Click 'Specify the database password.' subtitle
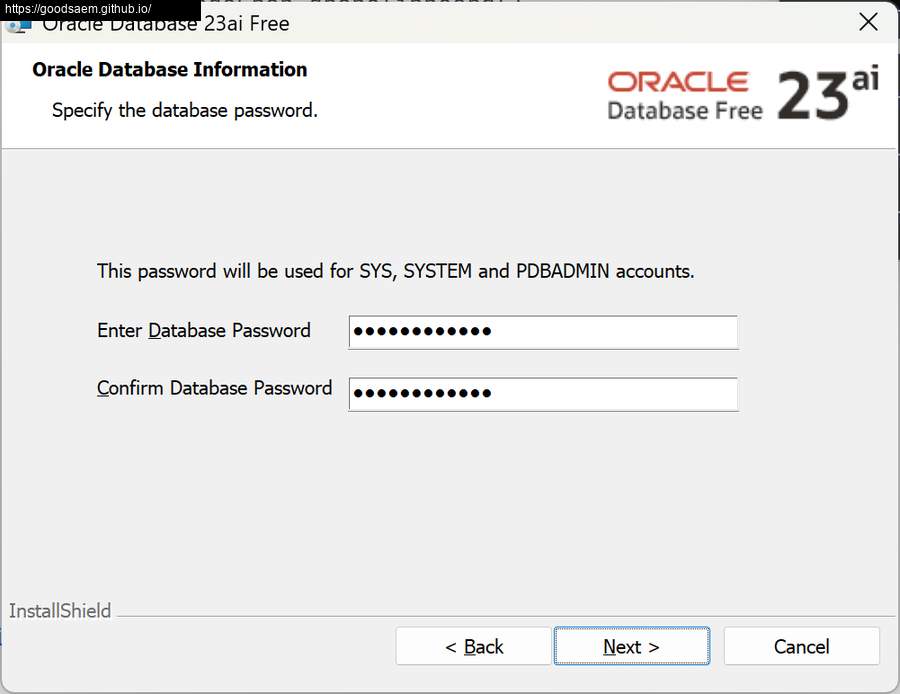The image size is (900, 694). pyautogui.click(x=185, y=110)
